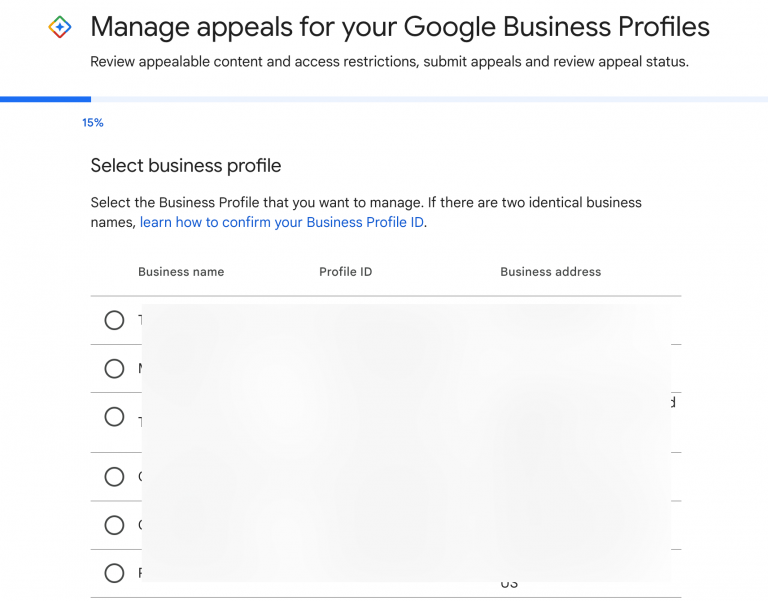Image resolution: width=768 pixels, height=601 pixels.
Task: Select the fourth business profile radio button
Action: coord(114,477)
